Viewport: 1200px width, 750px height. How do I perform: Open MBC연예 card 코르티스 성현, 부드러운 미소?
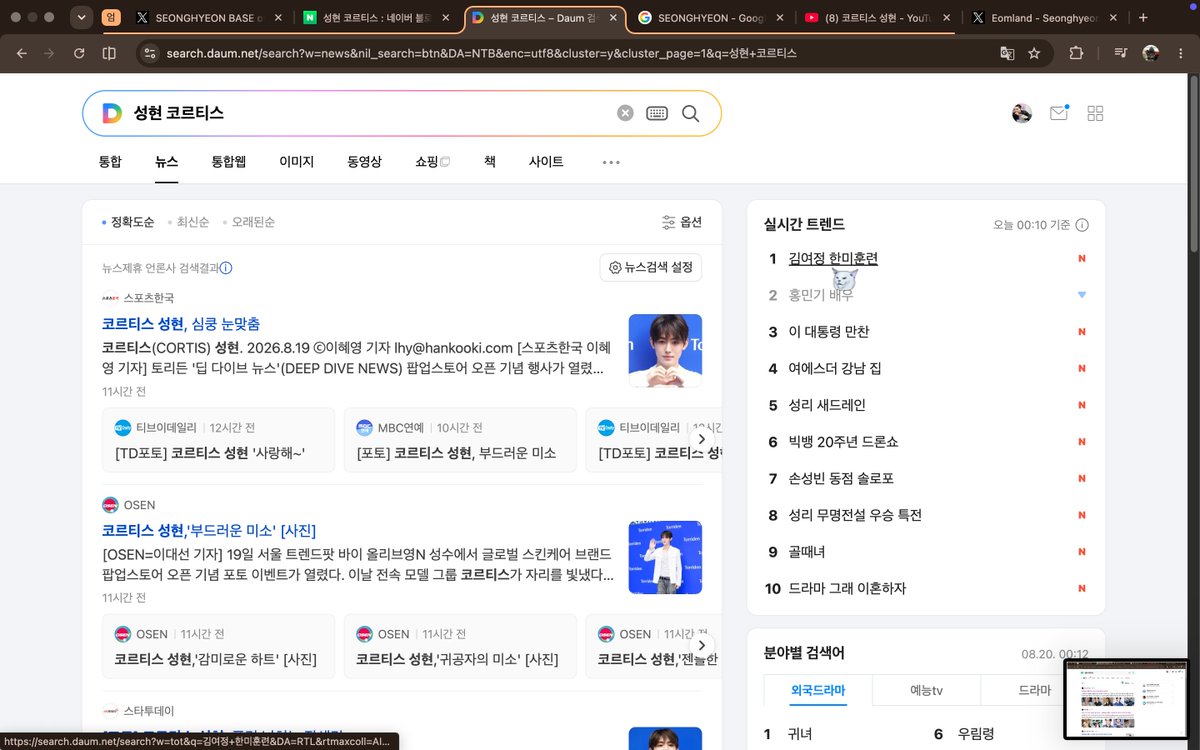[460, 441]
